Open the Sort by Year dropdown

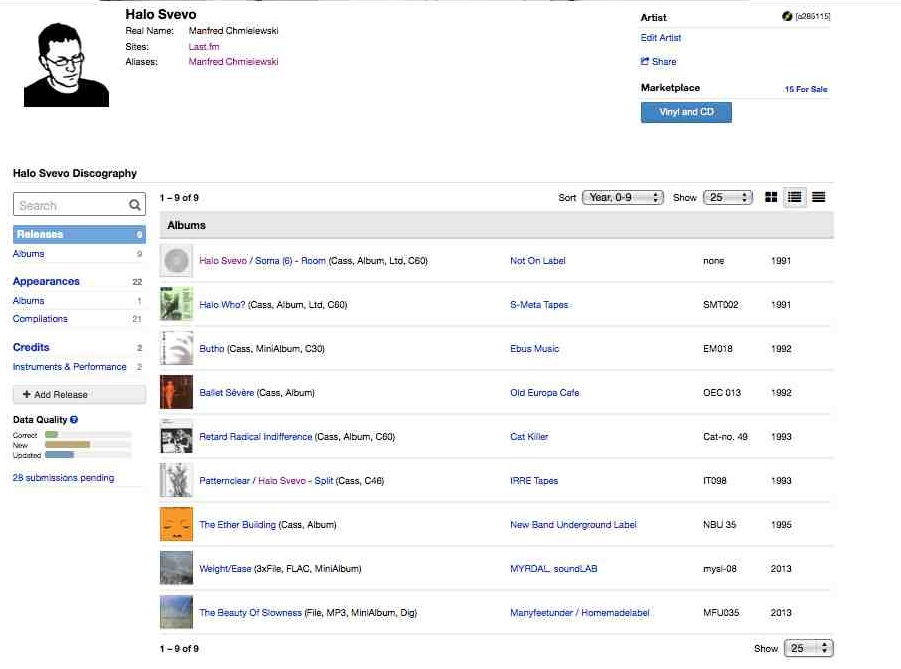(624, 197)
